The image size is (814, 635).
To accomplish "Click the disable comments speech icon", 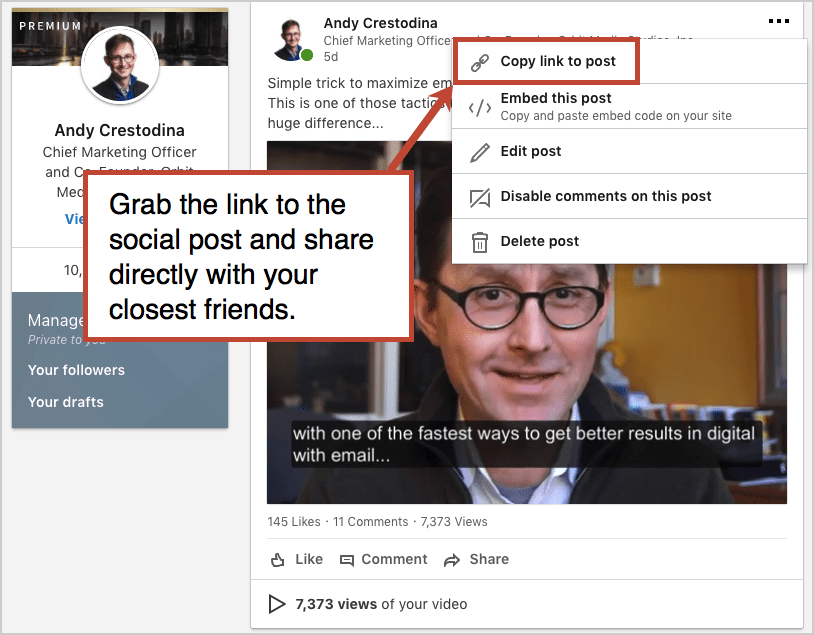I will click(x=480, y=198).
